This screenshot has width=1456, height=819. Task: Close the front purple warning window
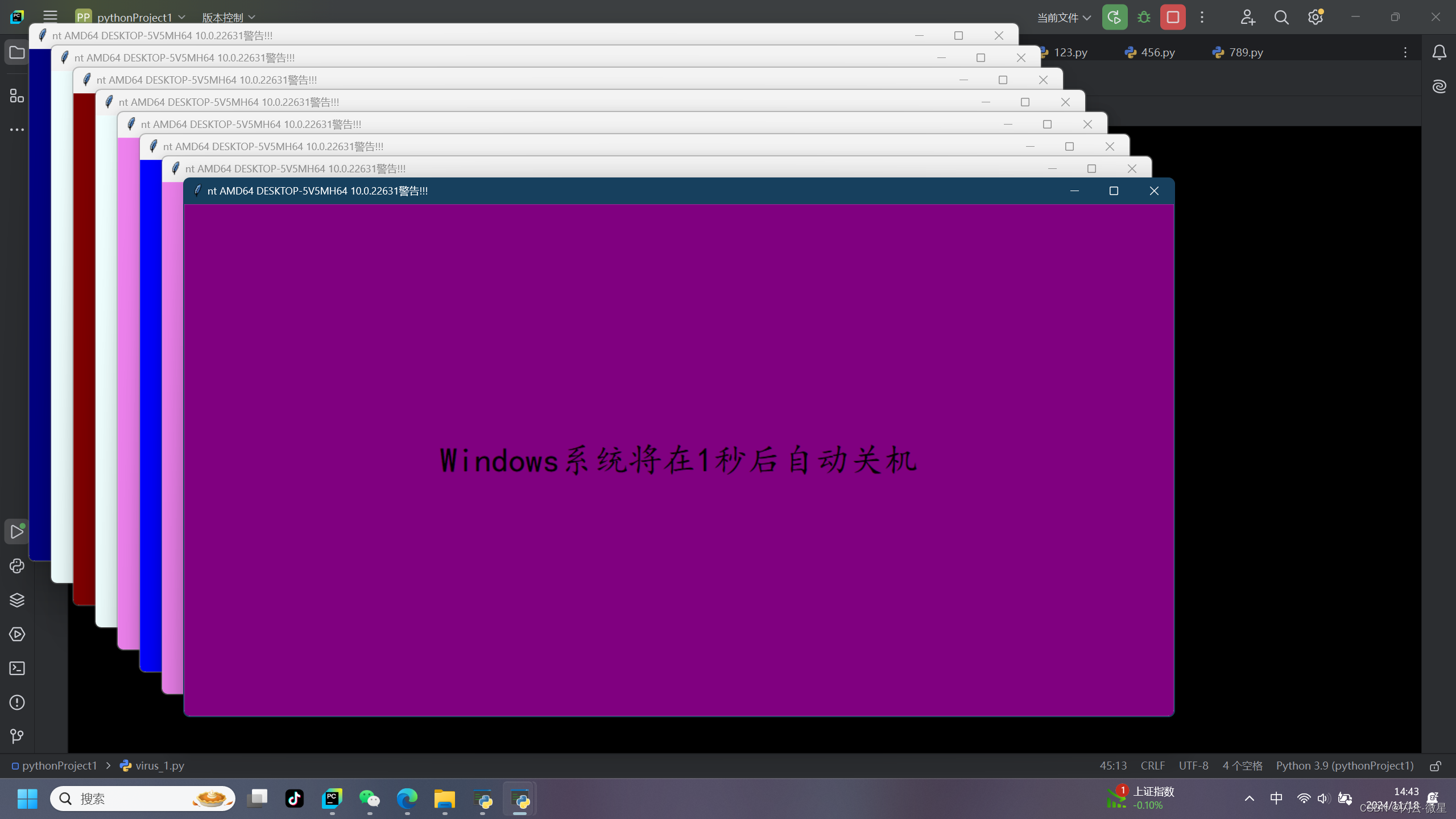tap(1154, 191)
